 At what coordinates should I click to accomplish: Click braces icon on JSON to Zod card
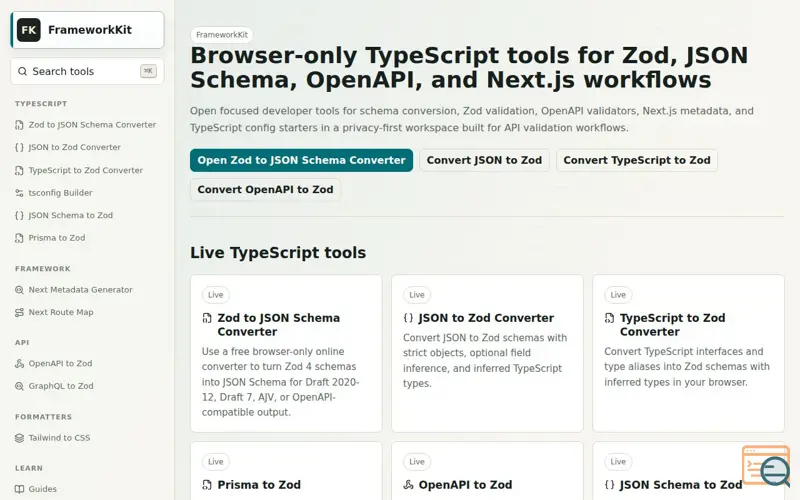point(408,318)
